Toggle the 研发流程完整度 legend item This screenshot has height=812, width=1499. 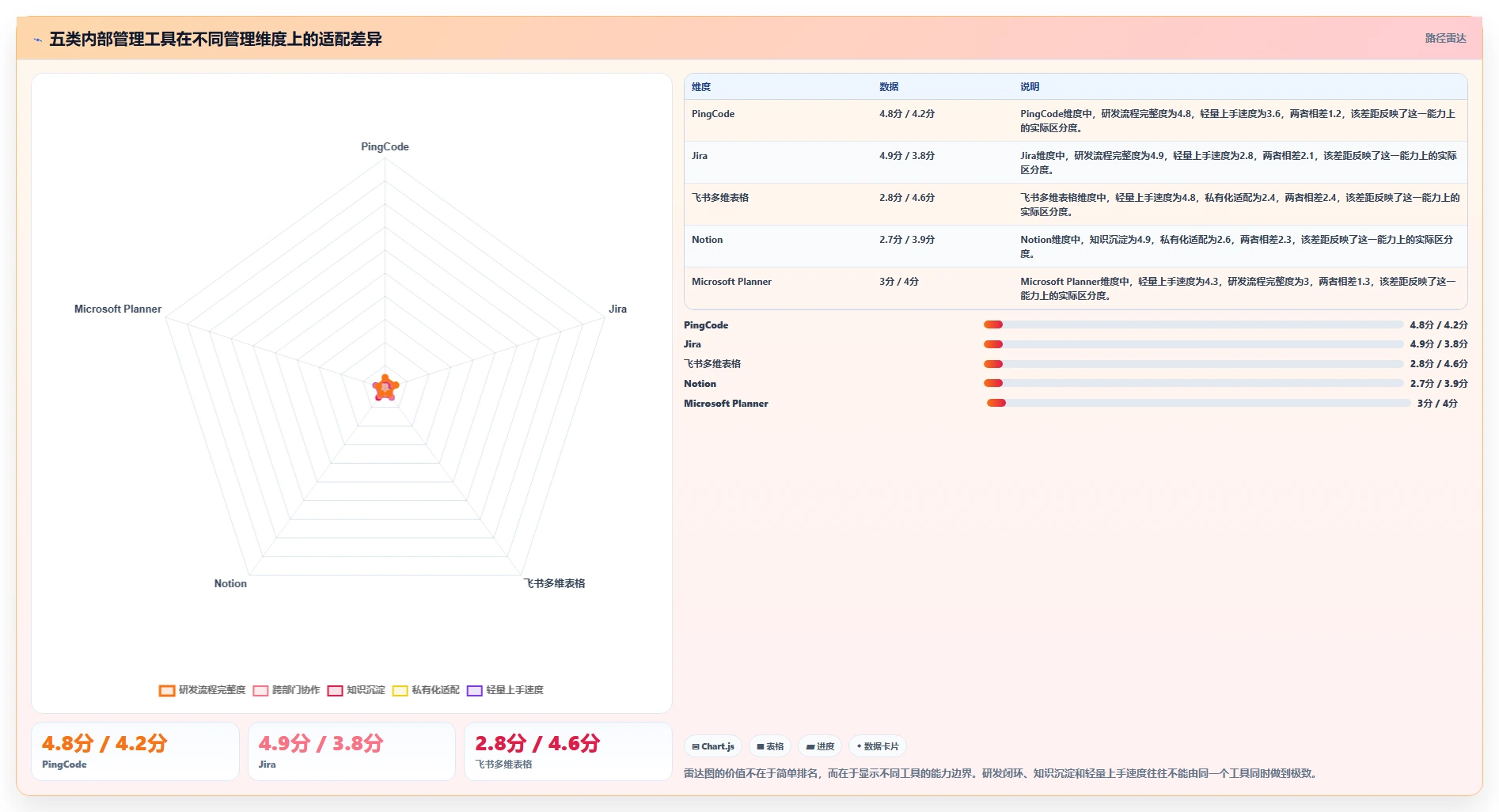pos(203,690)
